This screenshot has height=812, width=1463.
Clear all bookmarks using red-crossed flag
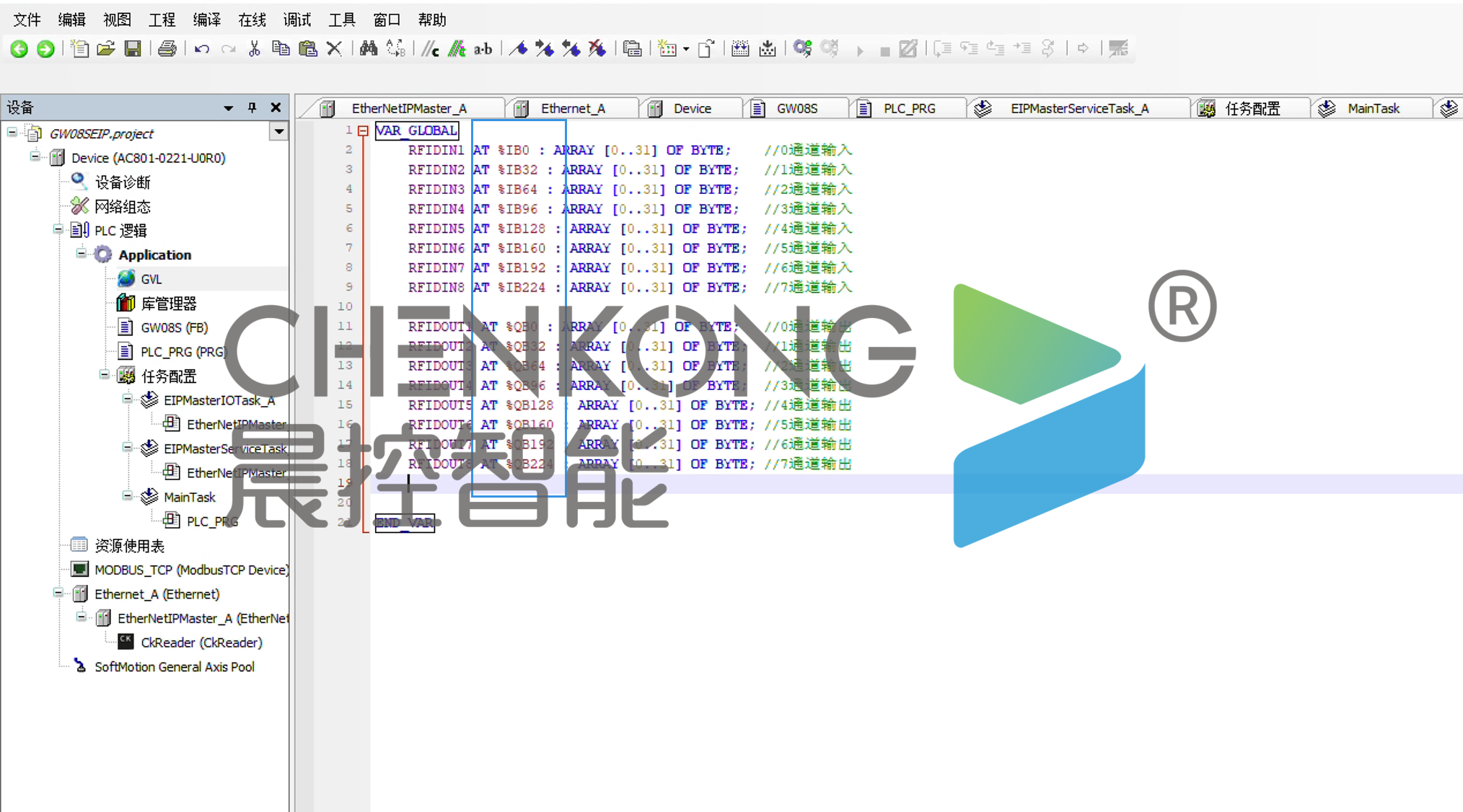[x=597, y=48]
